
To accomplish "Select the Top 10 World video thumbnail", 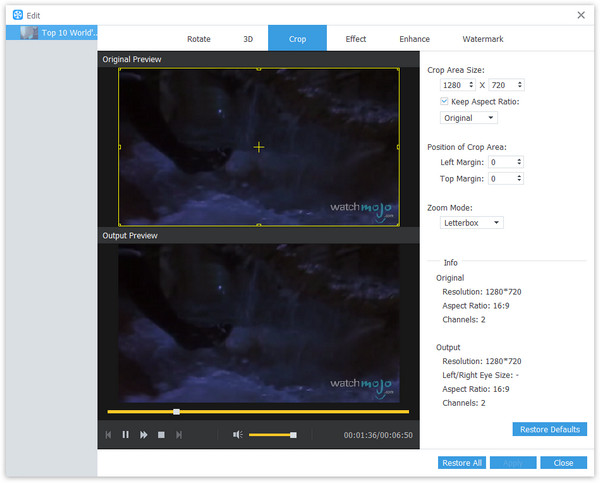I will coord(29,33).
